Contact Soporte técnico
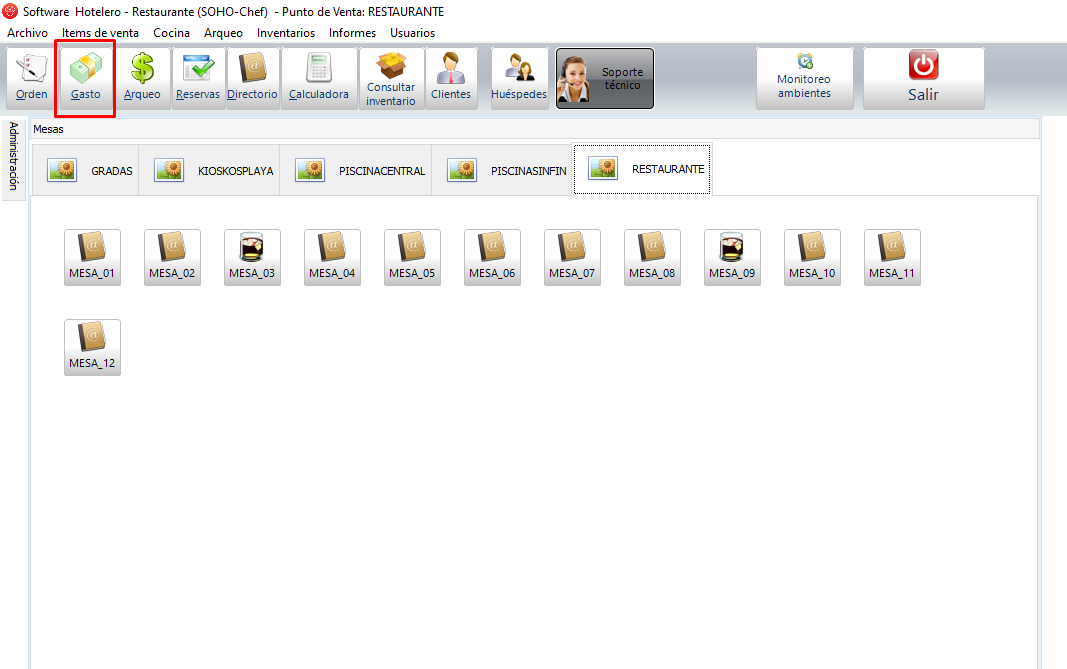This screenshot has height=669, width=1067. click(605, 78)
